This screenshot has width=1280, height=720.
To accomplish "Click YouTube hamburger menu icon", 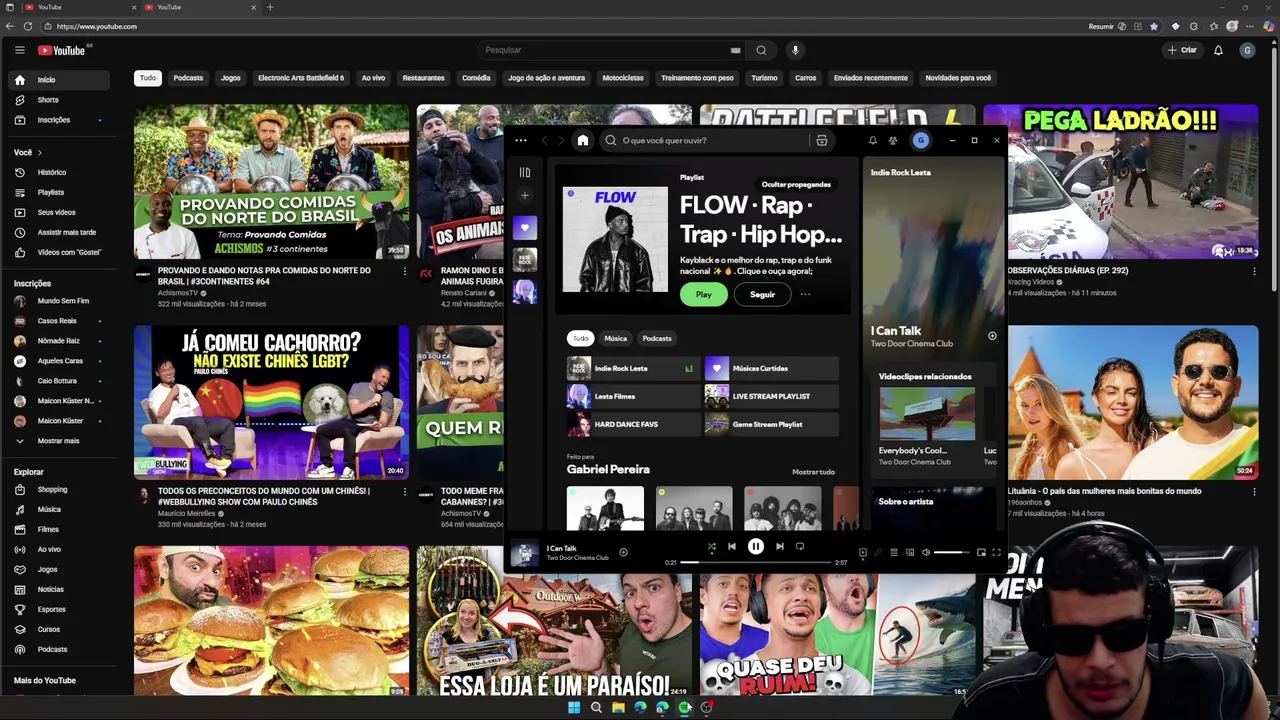I will tap(19, 50).
